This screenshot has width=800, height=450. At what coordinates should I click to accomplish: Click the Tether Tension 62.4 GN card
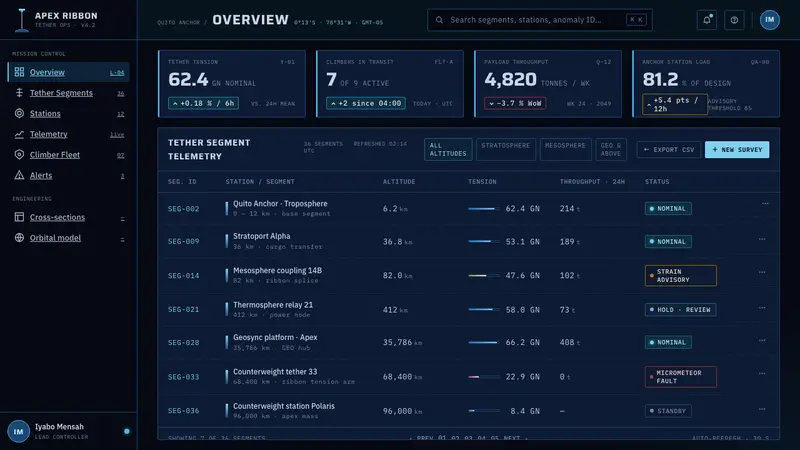point(232,84)
